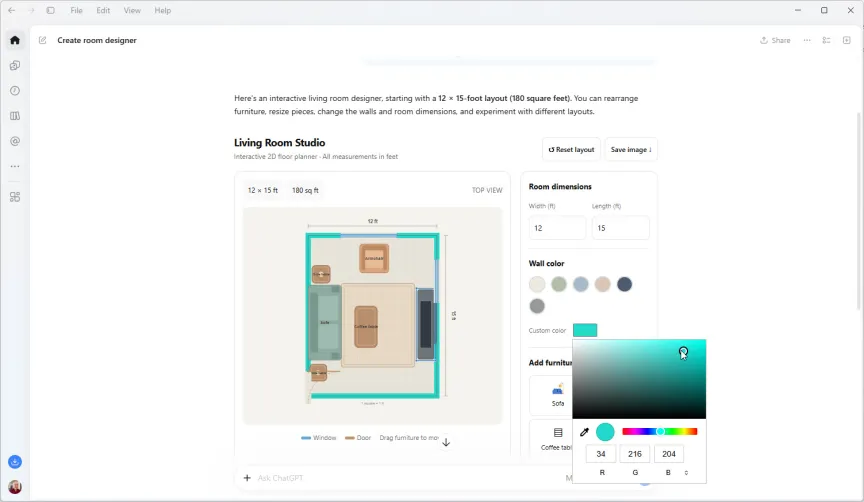Image resolution: width=864 pixels, height=502 pixels.
Task: Click the Length field showing 15
Action: click(620, 228)
